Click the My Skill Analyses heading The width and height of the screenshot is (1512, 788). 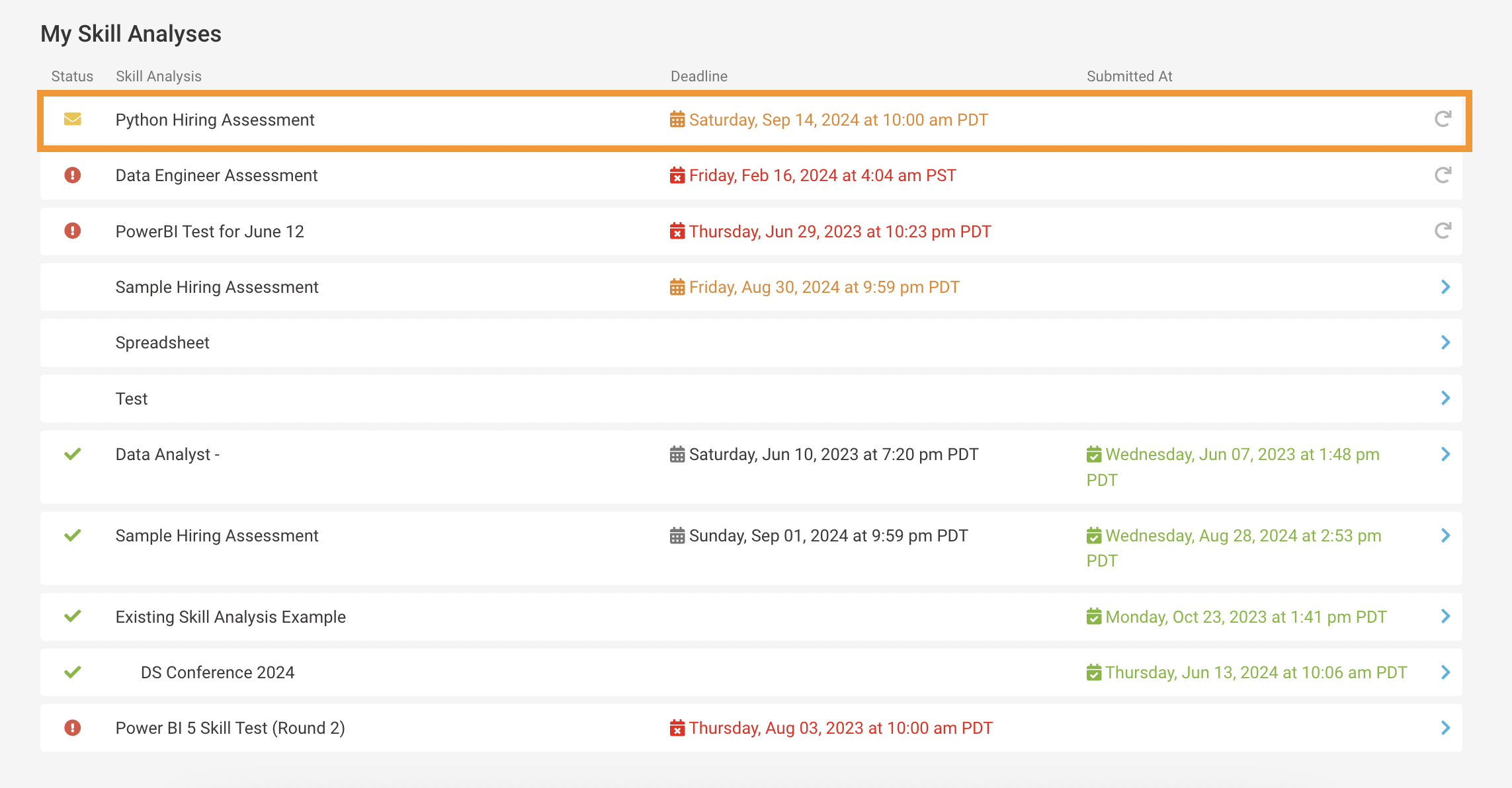coord(131,34)
